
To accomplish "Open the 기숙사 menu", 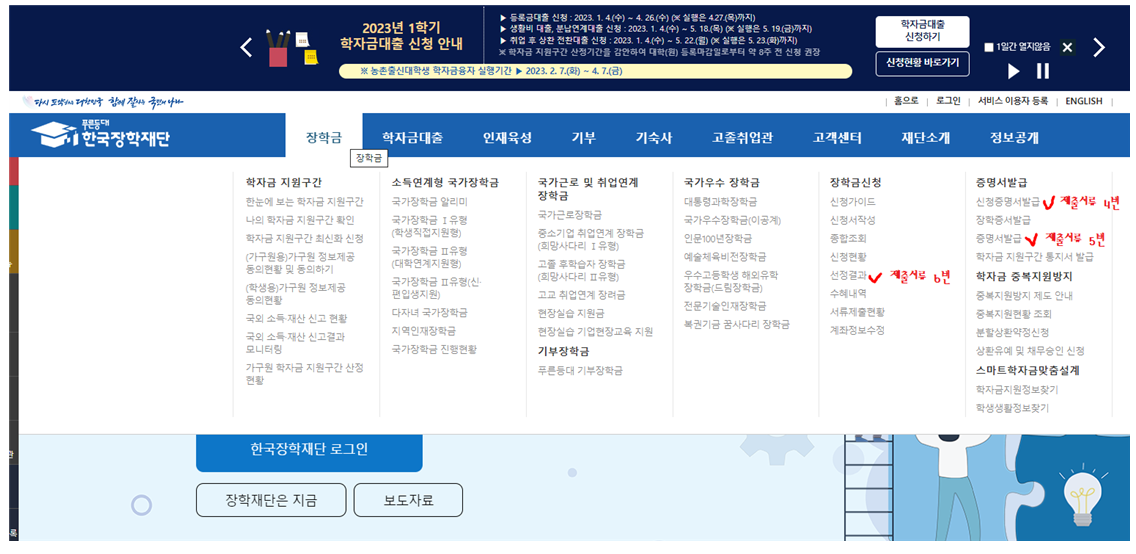I will tap(654, 138).
